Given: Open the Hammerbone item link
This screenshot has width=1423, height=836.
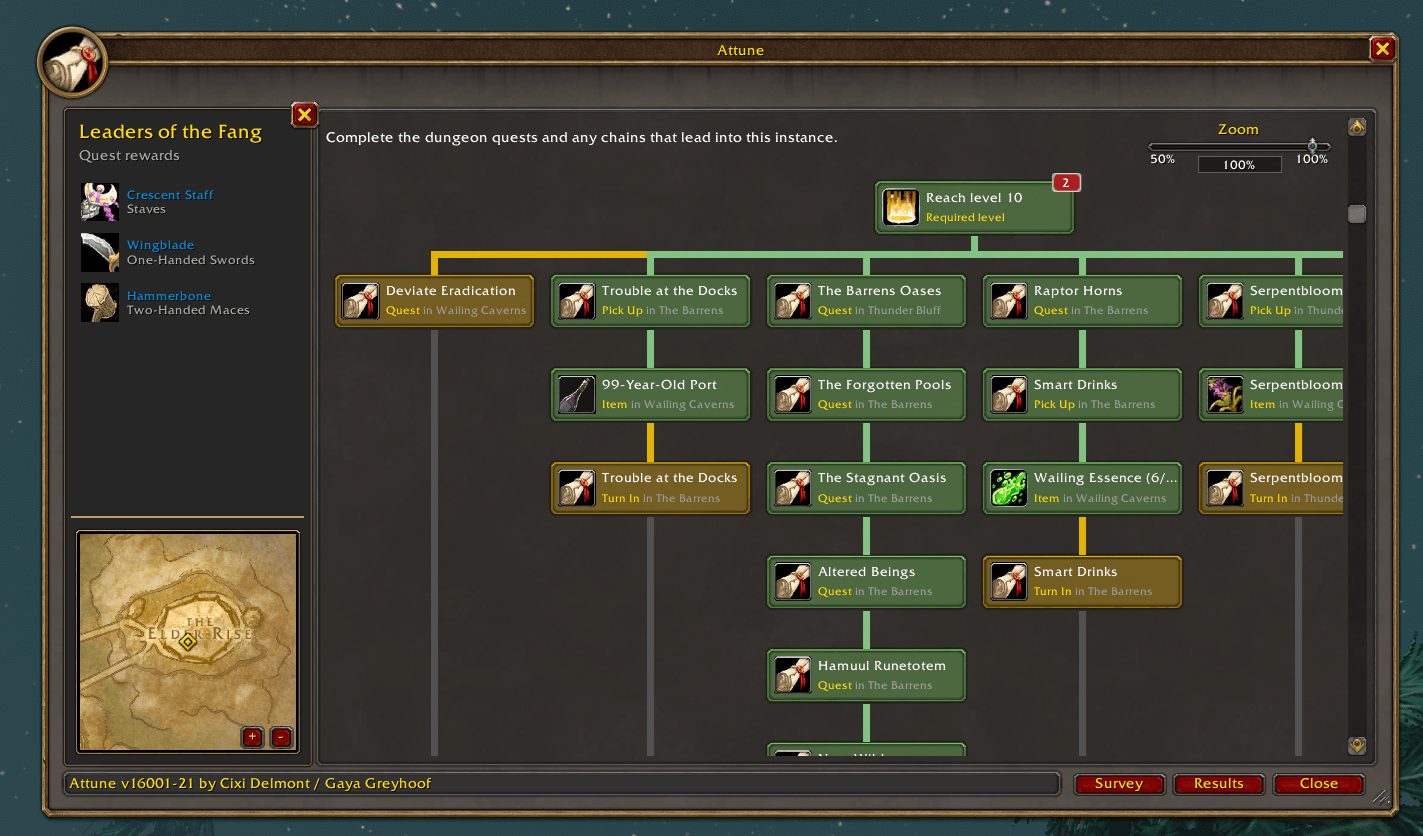Looking at the screenshot, I should click(x=169, y=296).
